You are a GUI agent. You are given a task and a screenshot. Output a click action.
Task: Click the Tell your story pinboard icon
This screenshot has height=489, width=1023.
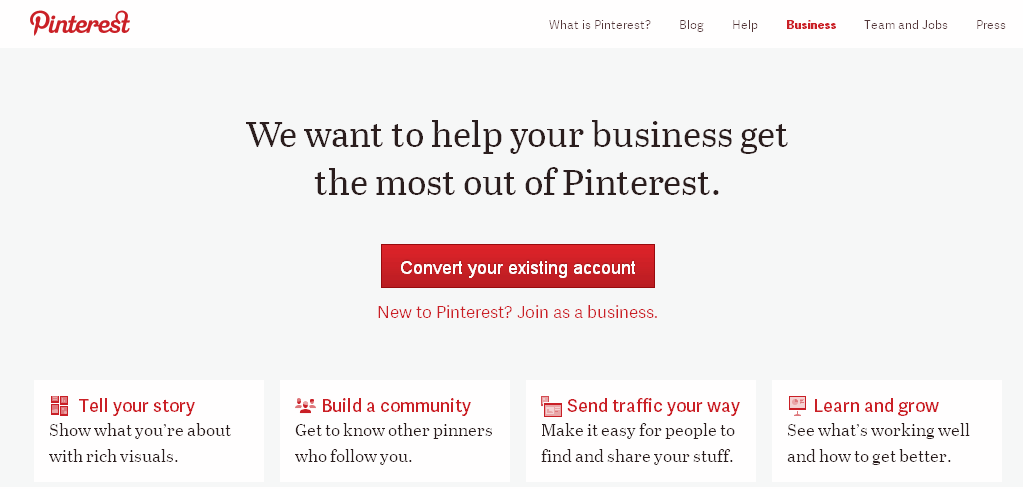tap(60, 406)
